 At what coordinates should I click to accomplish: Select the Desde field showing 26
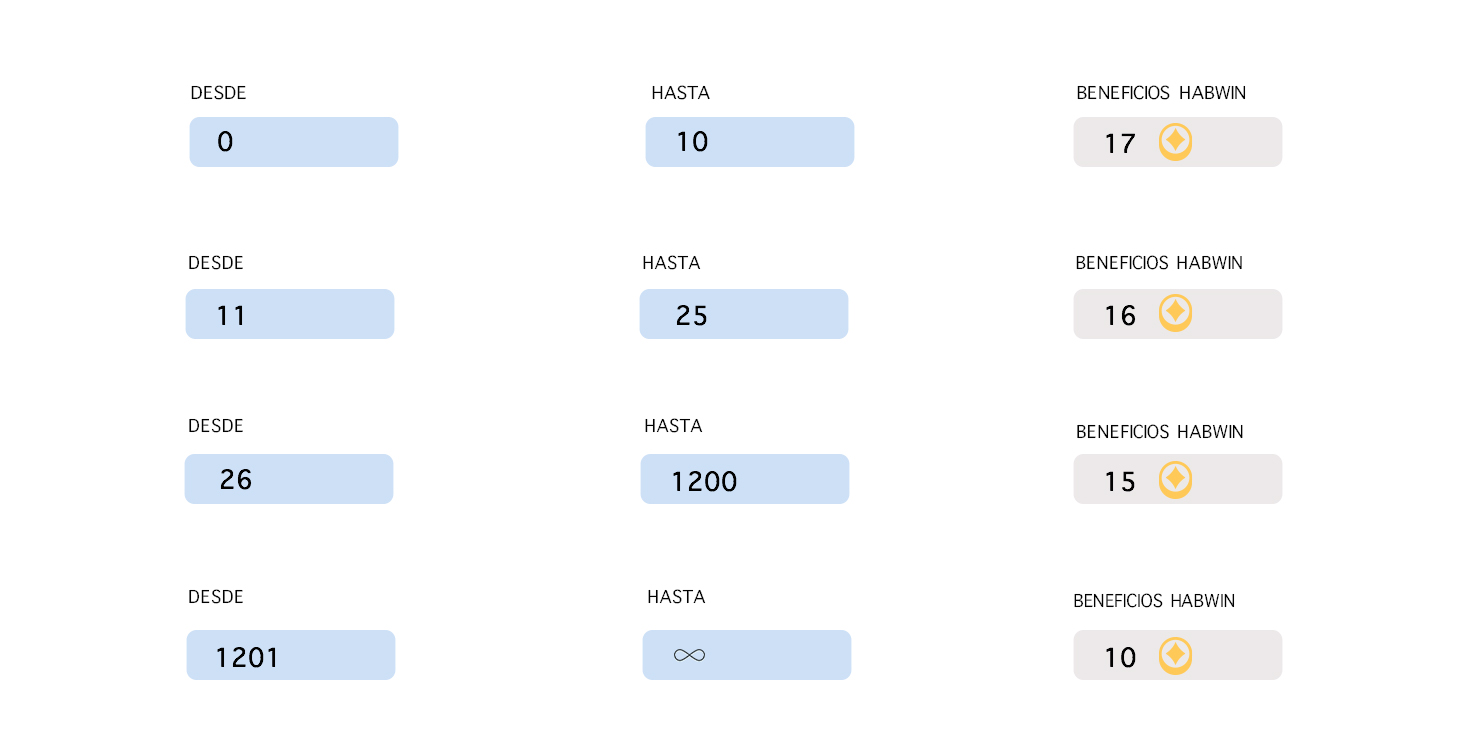(289, 479)
